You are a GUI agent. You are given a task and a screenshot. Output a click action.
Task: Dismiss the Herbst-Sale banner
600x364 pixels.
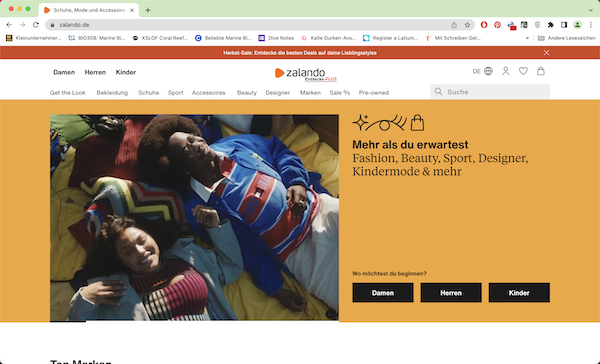546,53
